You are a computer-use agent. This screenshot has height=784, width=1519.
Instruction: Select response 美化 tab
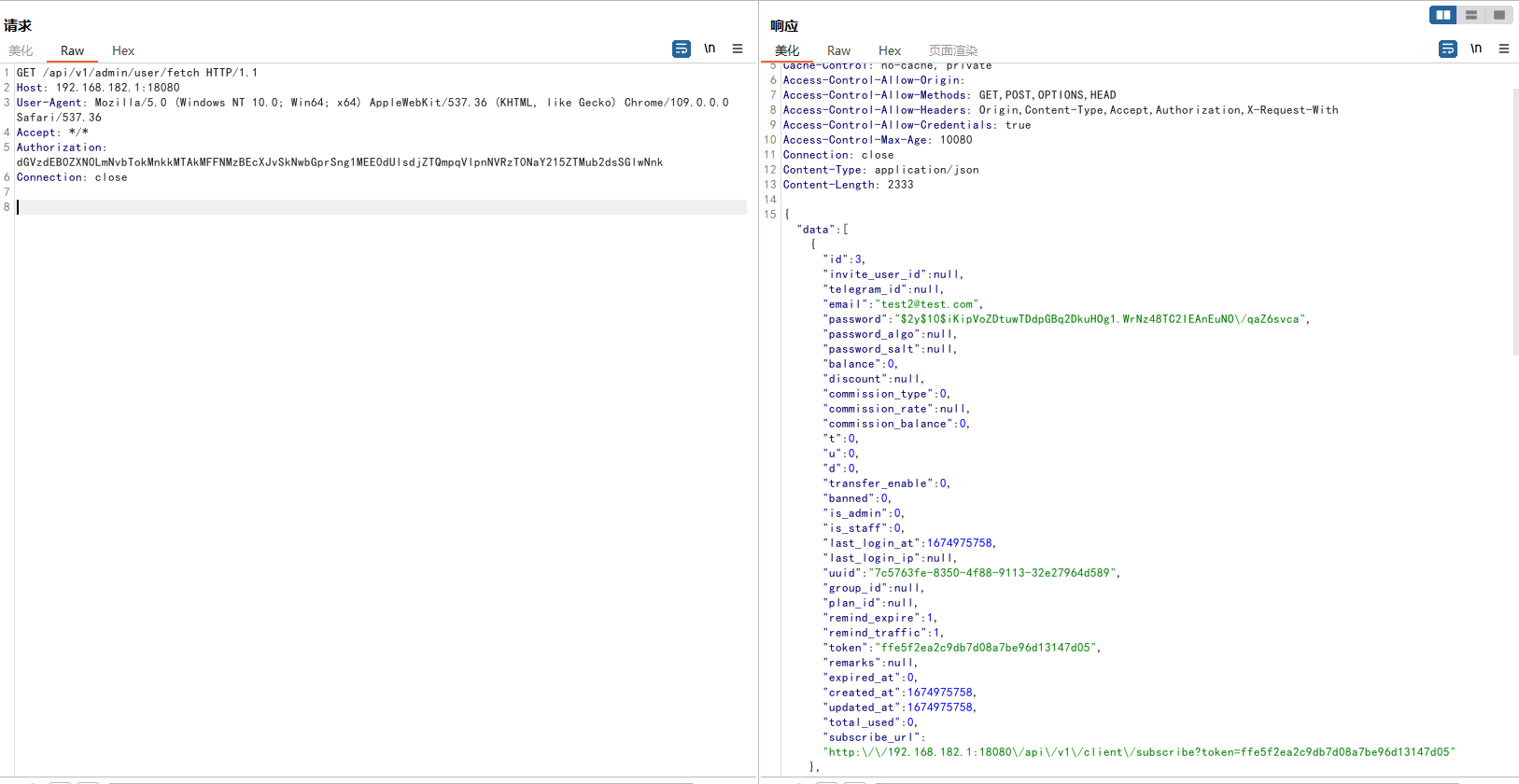787,50
